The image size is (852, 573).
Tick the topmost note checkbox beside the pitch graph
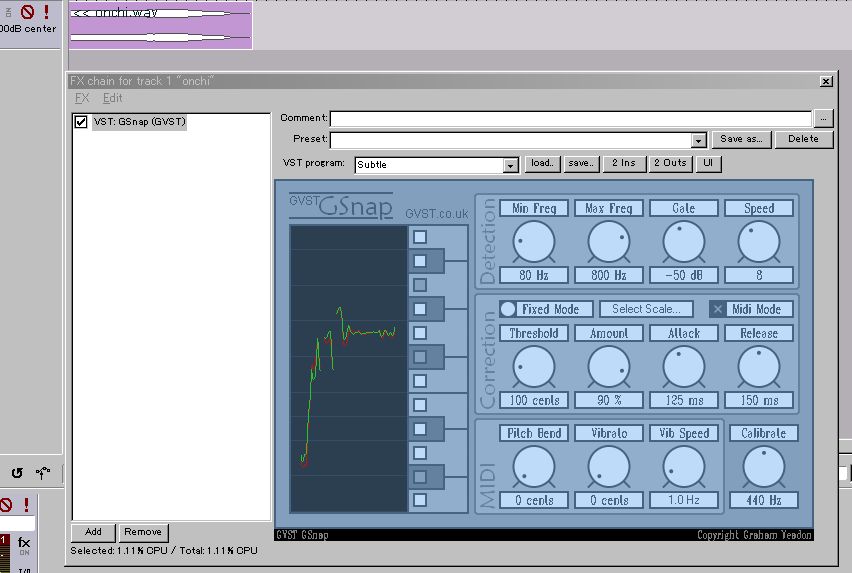(x=419, y=237)
